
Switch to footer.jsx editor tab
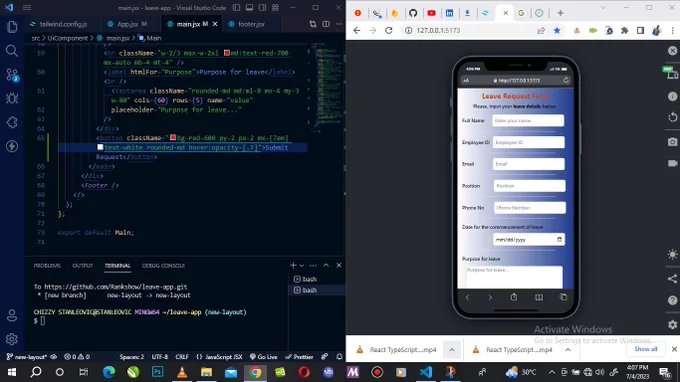(x=251, y=24)
